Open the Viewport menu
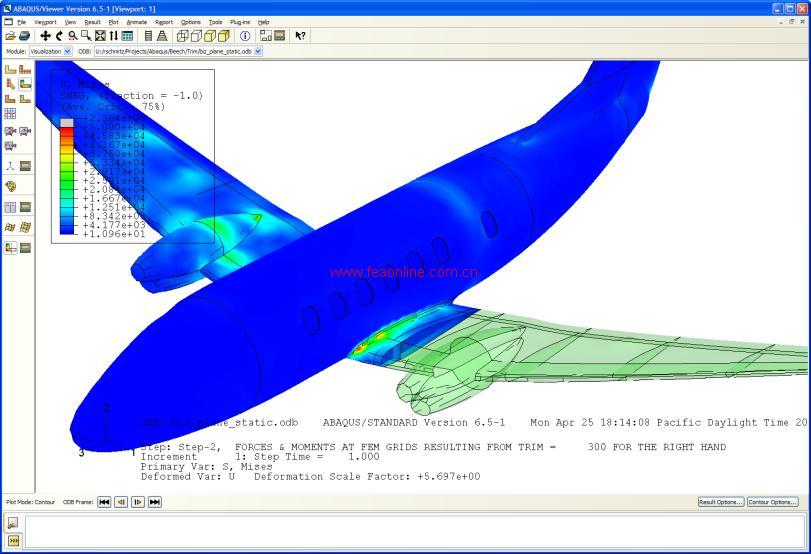 [45, 21]
